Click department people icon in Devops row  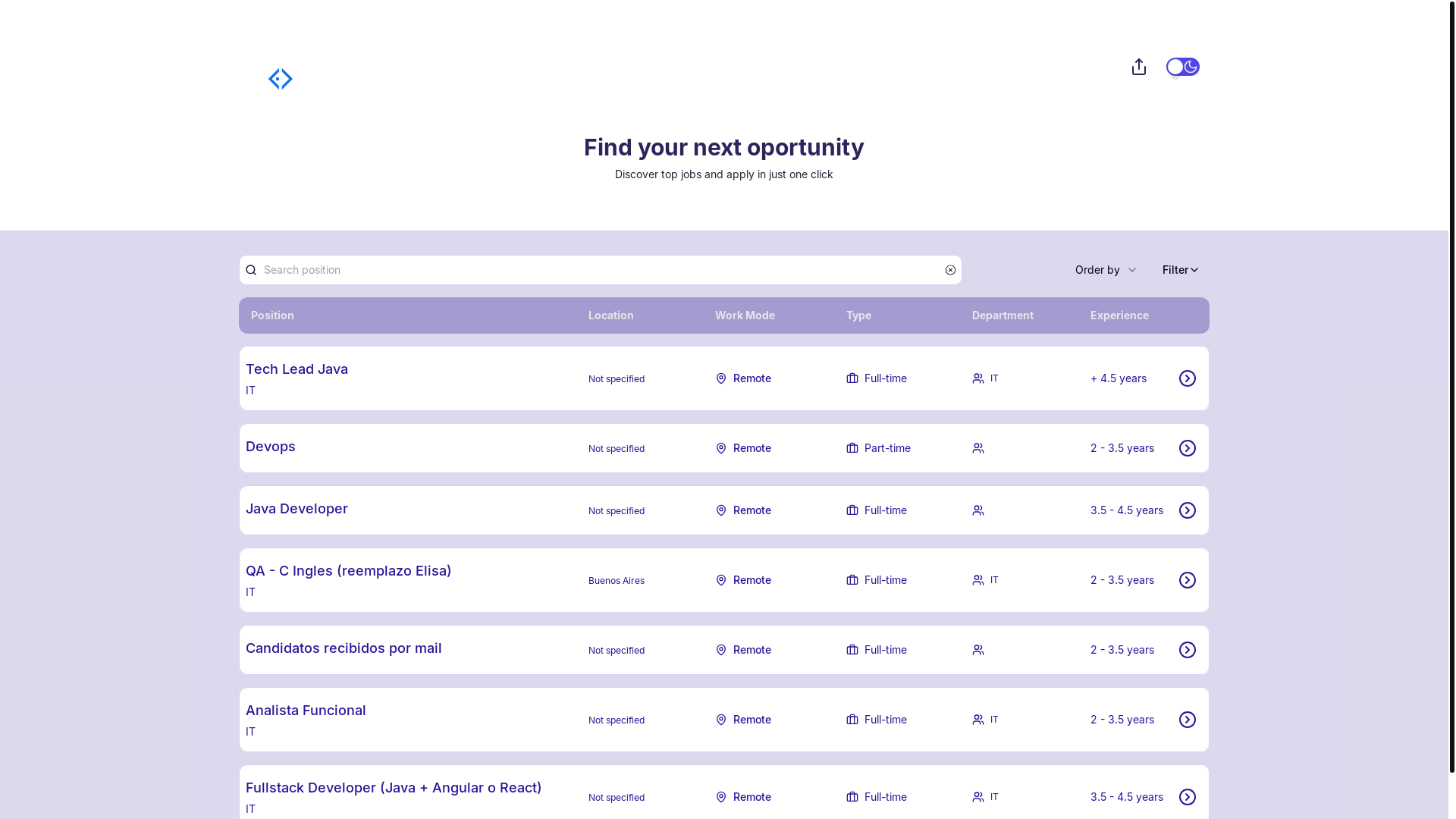978,448
